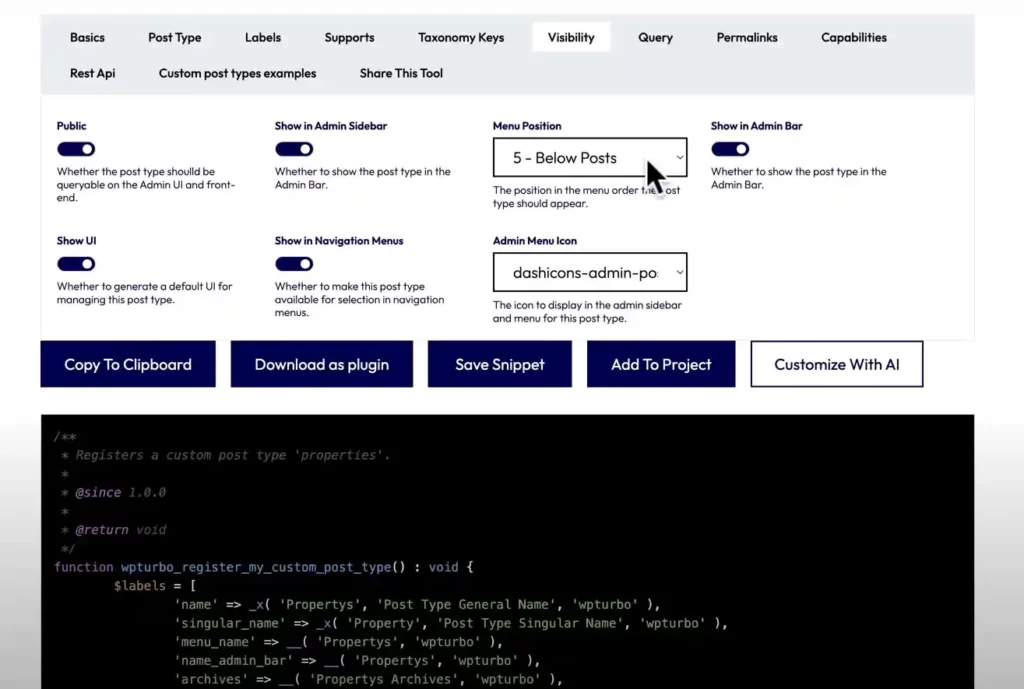1024x689 pixels.
Task: Click the function wpturbo_register_my_custom_post_type code line
Action: [264, 567]
